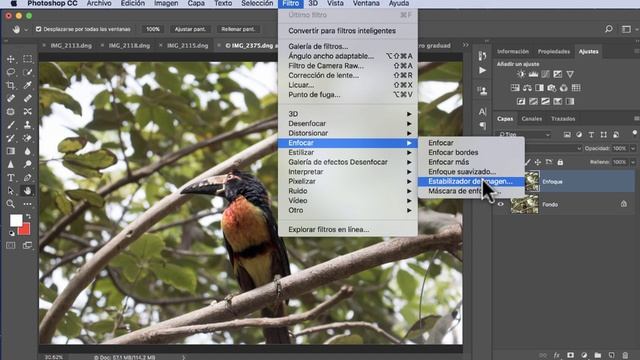Viewport: 640px width, 360px height.
Task: Open 'Filtro de Camera Raw...'
Action: pos(347,65)
